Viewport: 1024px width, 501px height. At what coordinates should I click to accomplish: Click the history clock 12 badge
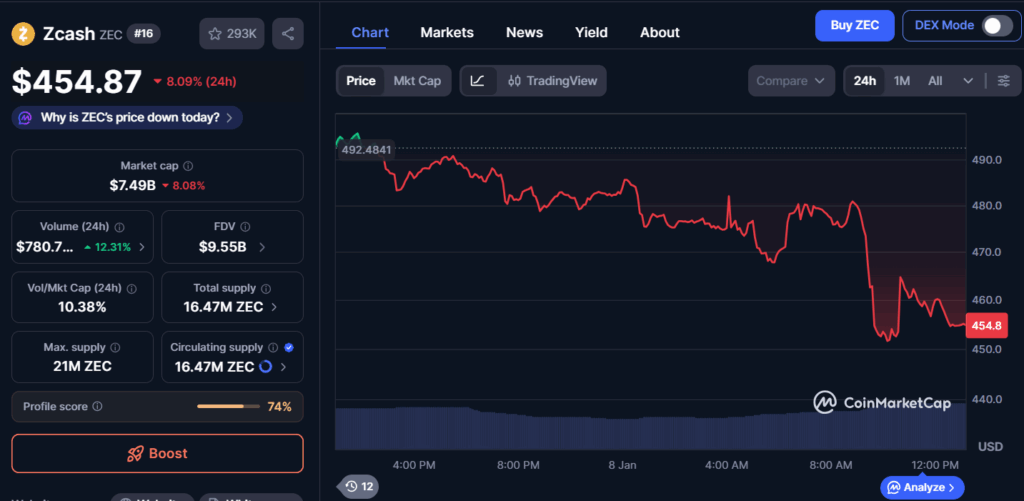click(359, 486)
